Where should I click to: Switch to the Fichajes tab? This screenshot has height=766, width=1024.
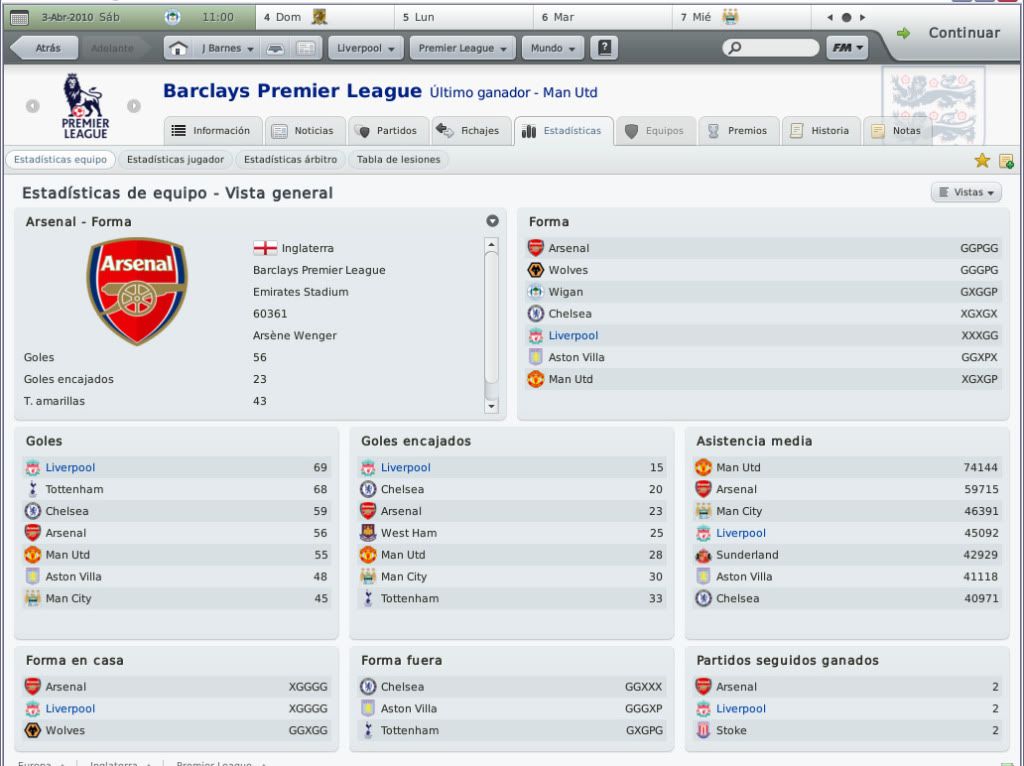[x=468, y=131]
